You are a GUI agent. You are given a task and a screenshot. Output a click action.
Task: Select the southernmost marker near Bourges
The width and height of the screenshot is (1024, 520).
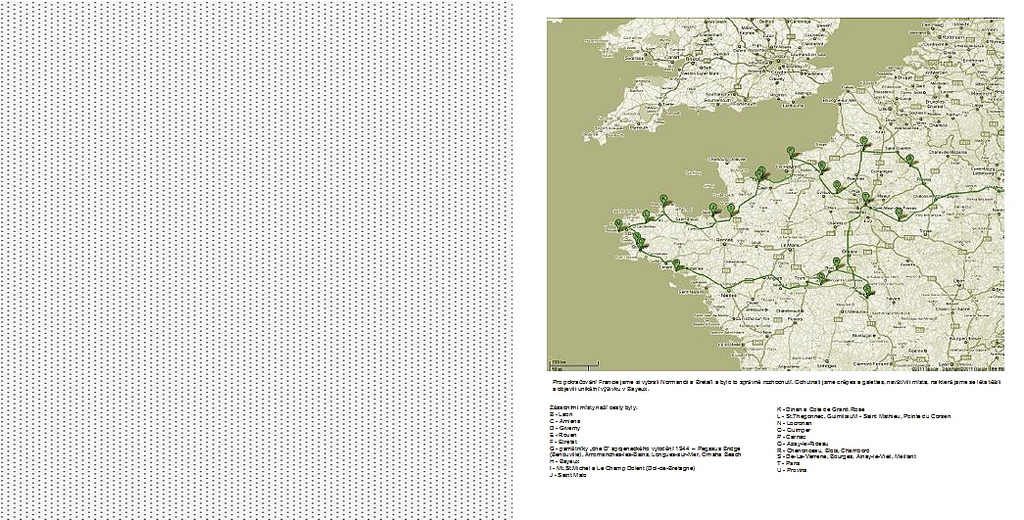coord(866,290)
